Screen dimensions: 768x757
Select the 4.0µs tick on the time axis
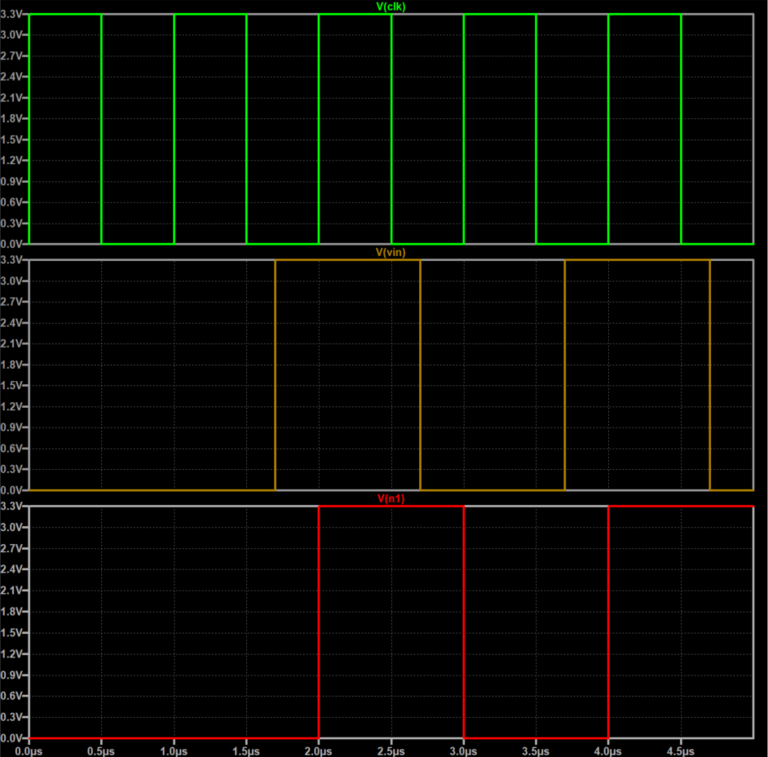pos(608,747)
